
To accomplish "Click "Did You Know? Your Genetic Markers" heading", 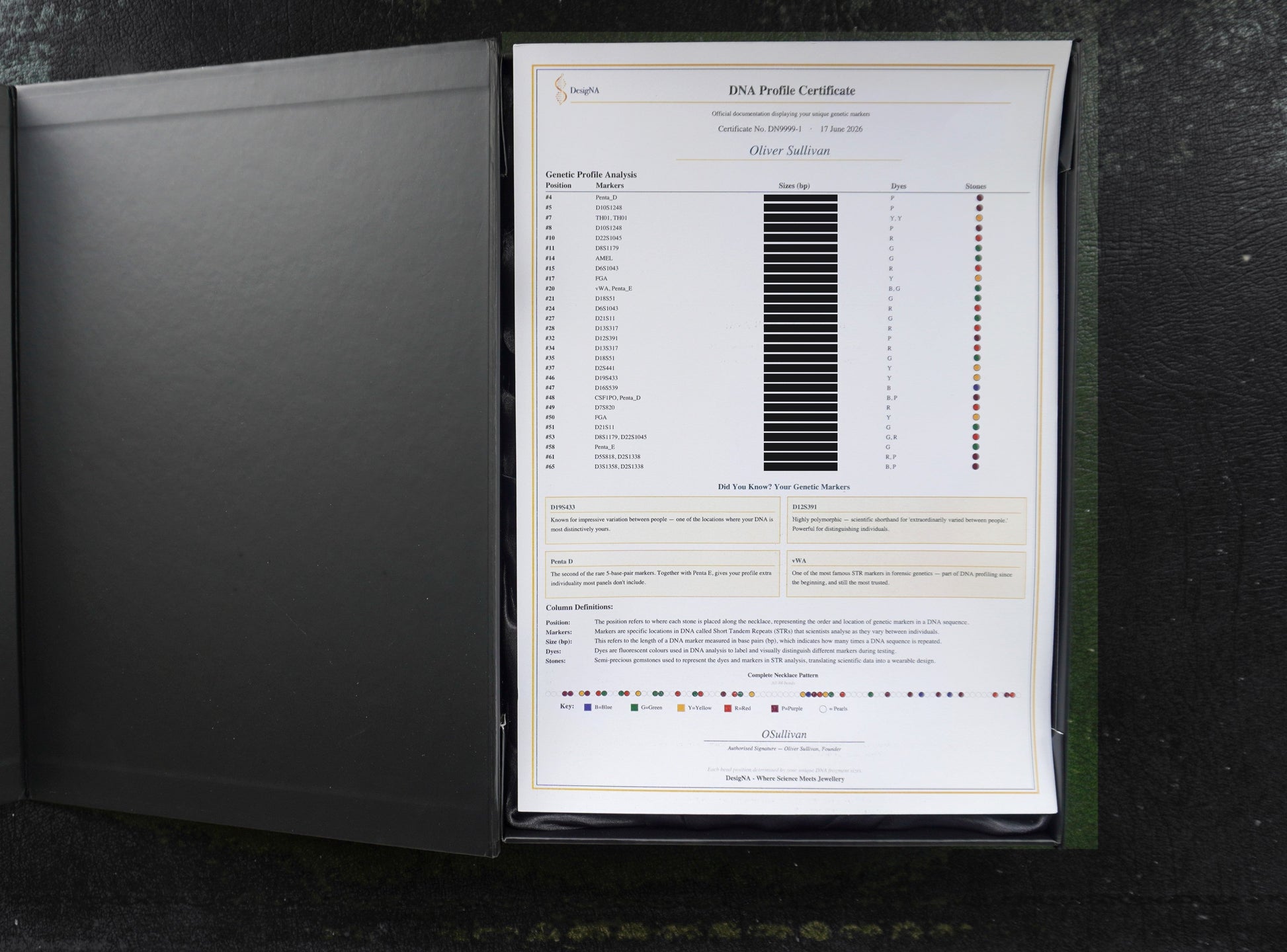I will point(784,487).
